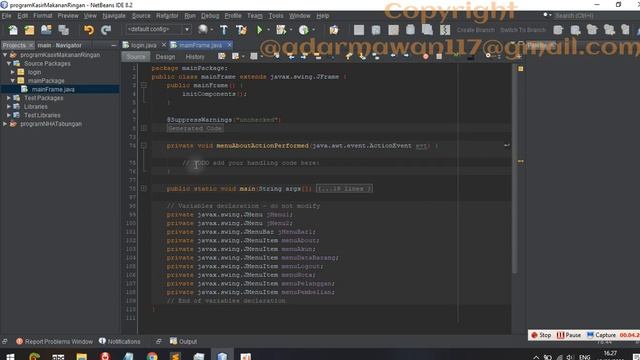Viewport: 640px width, 360px height.
Task: Click the Profile Project toolbar icon
Action: [x=303, y=30]
